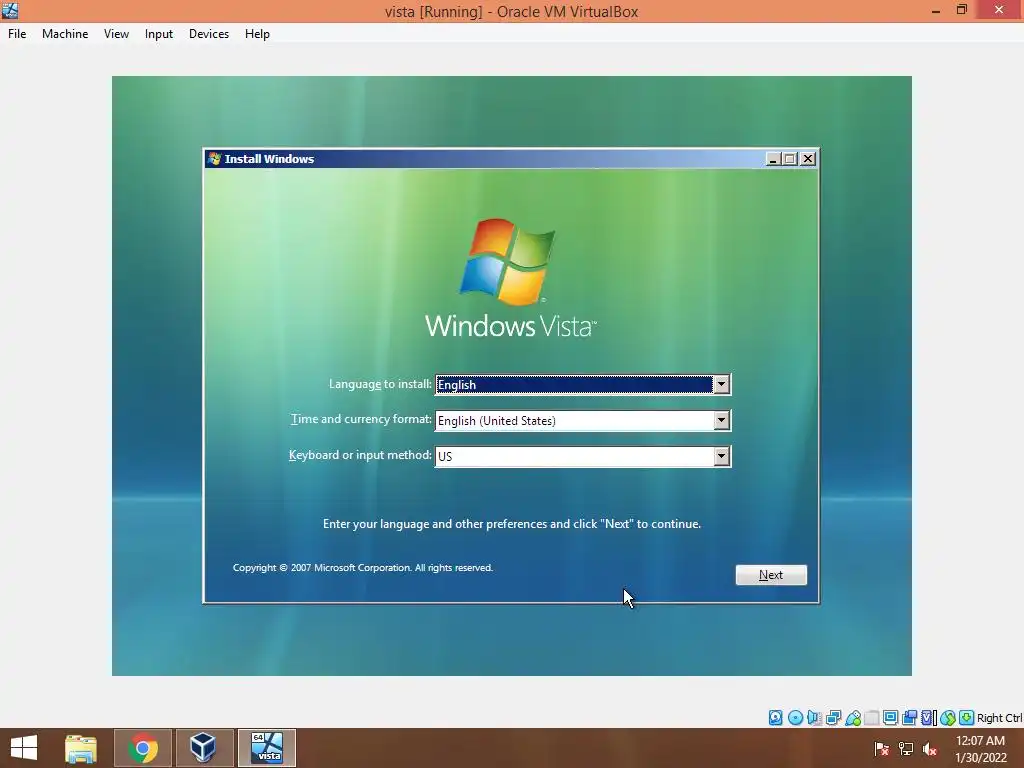Viewport: 1024px width, 768px height.
Task: Click the muted volume tray icon
Action: tap(930, 748)
